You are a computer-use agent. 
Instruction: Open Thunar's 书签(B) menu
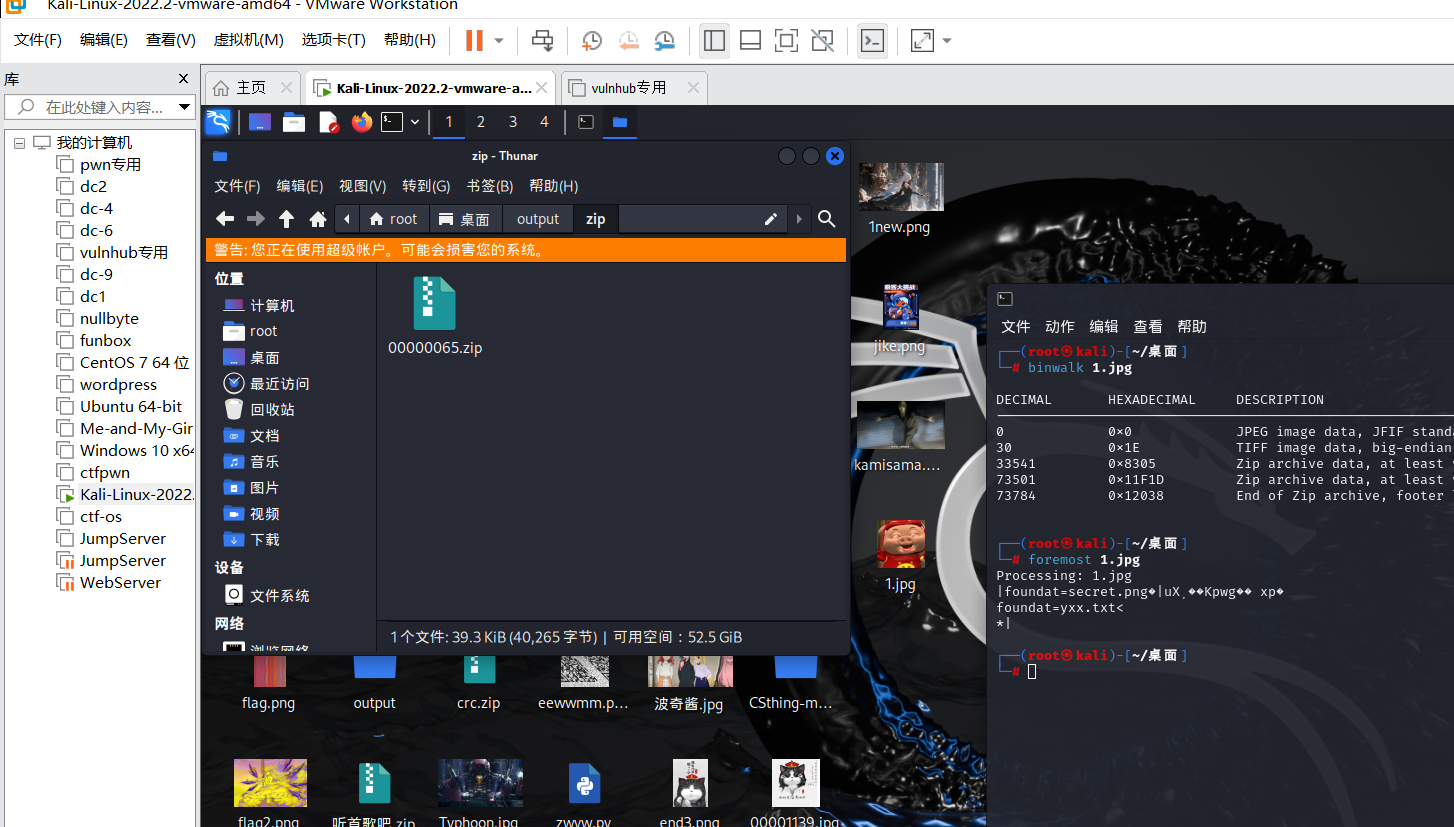(x=490, y=186)
